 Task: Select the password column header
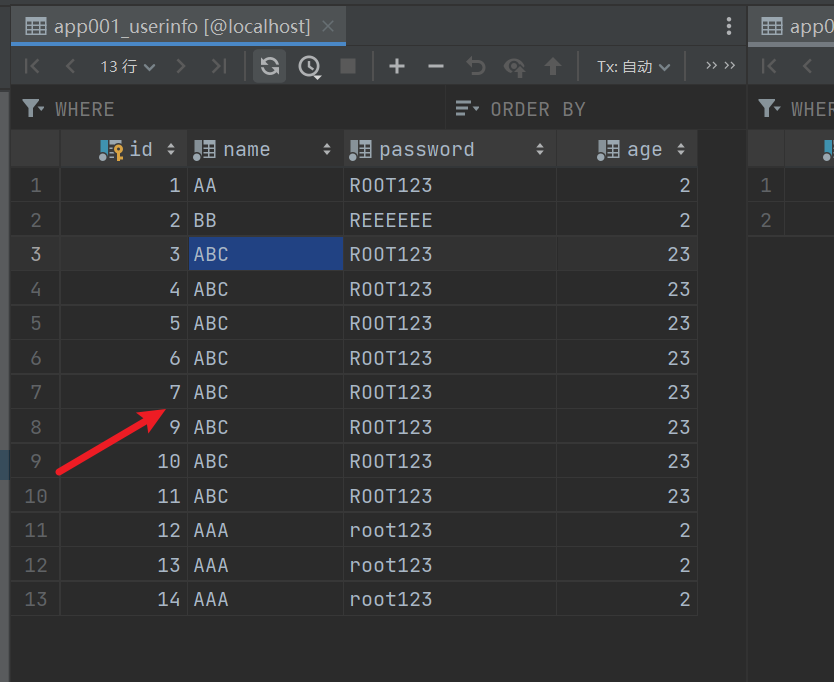[x=450, y=149]
